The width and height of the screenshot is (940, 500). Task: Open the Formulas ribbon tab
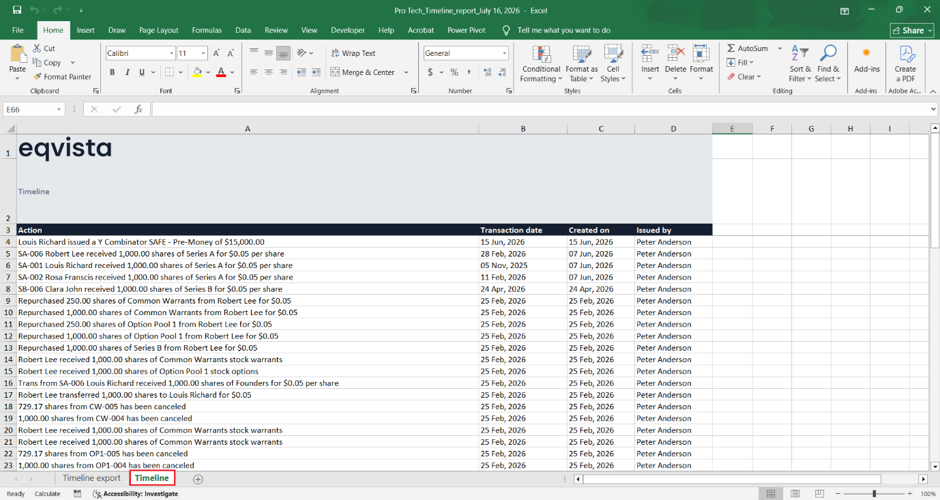tap(207, 30)
